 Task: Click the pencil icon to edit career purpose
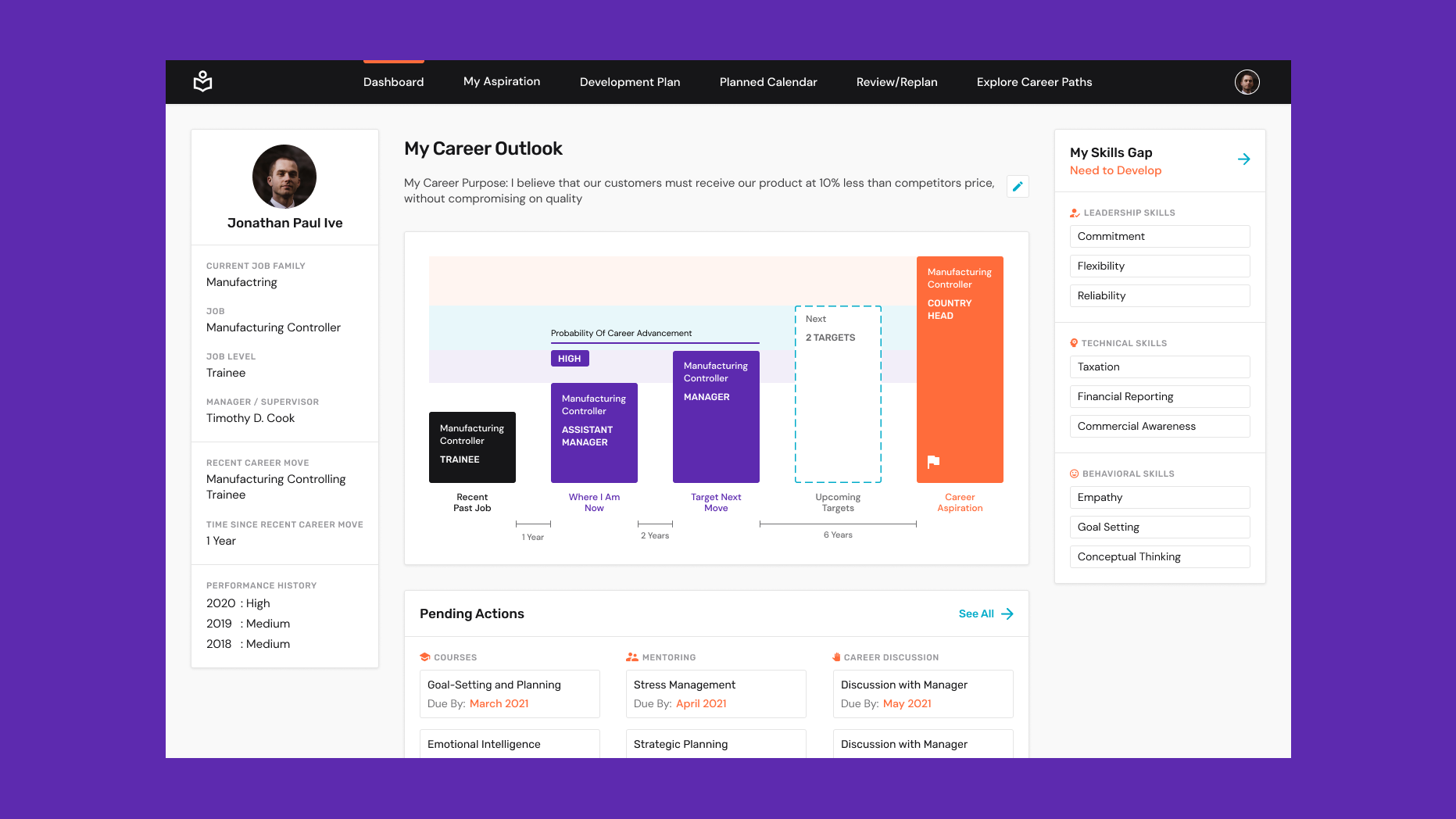pyautogui.click(x=1017, y=186)
